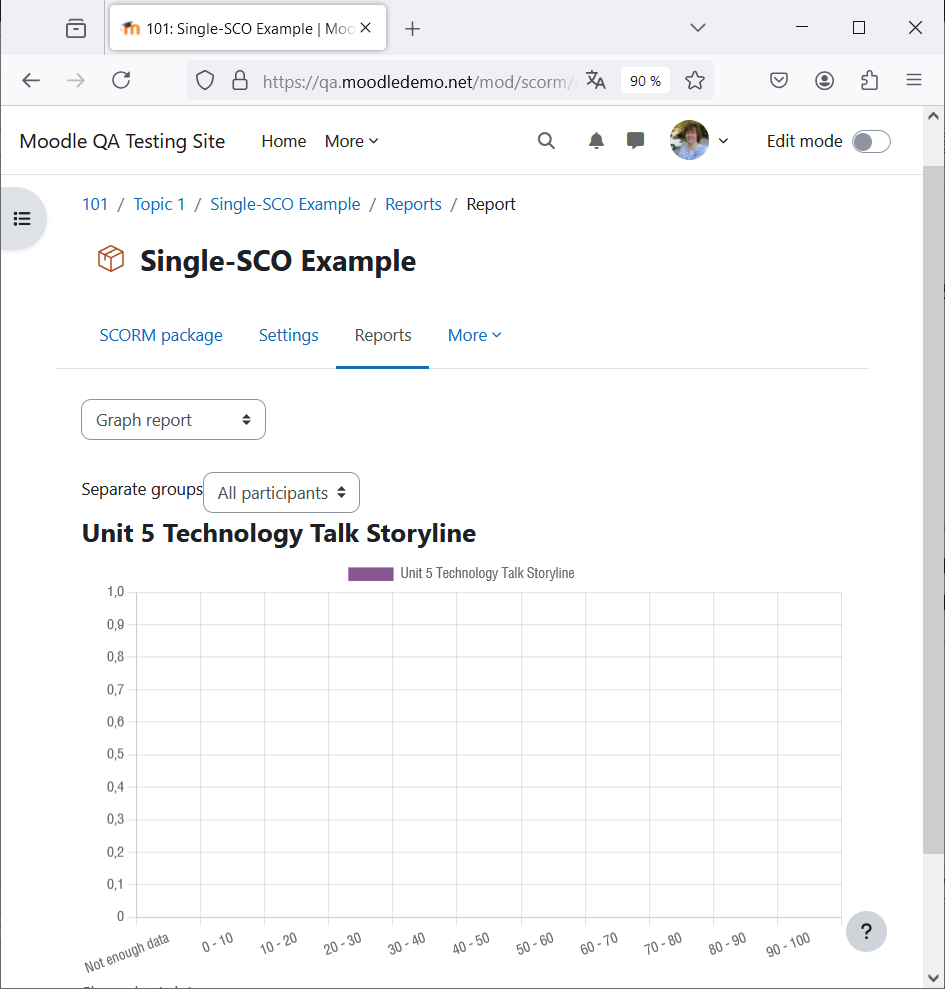Toggle Edit mode switch
945x989 pixels.
(871, 141)
